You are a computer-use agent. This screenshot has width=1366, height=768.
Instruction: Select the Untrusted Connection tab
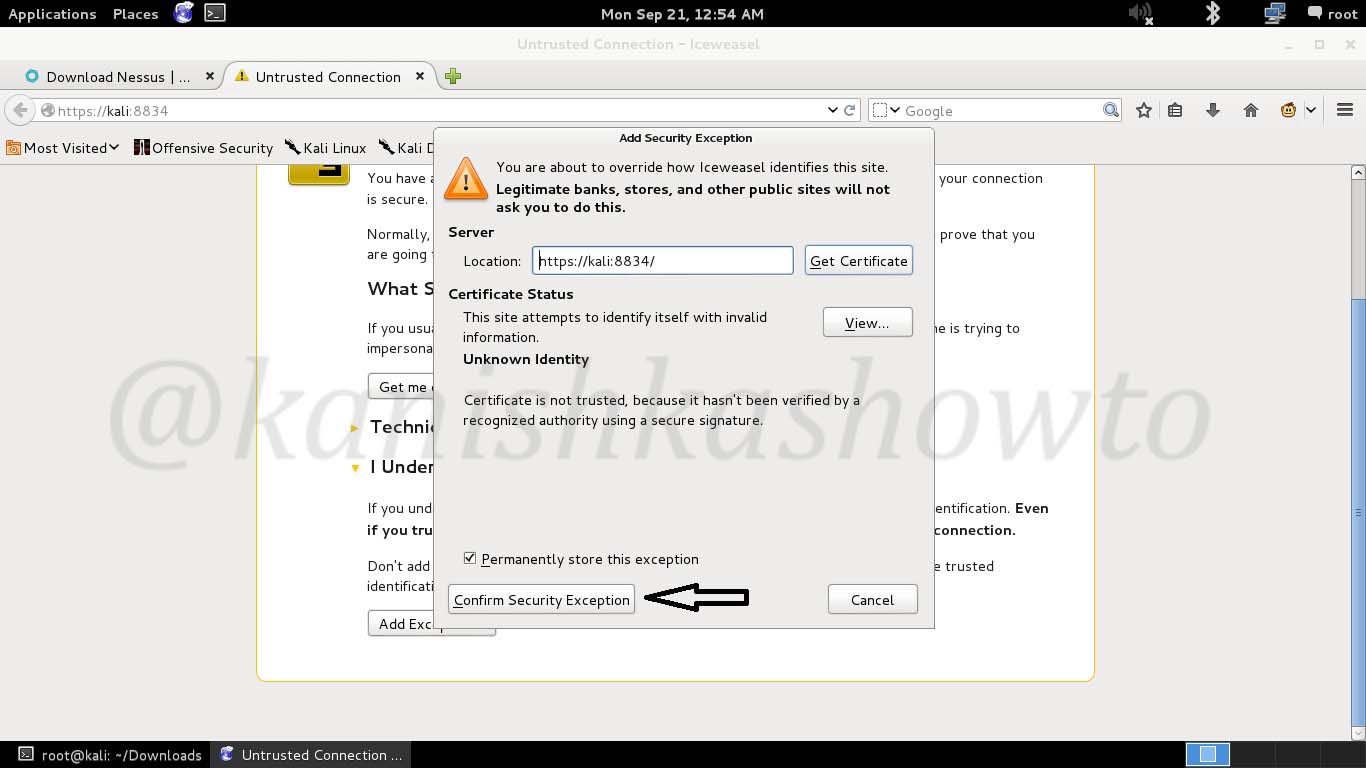coord(328,77)
